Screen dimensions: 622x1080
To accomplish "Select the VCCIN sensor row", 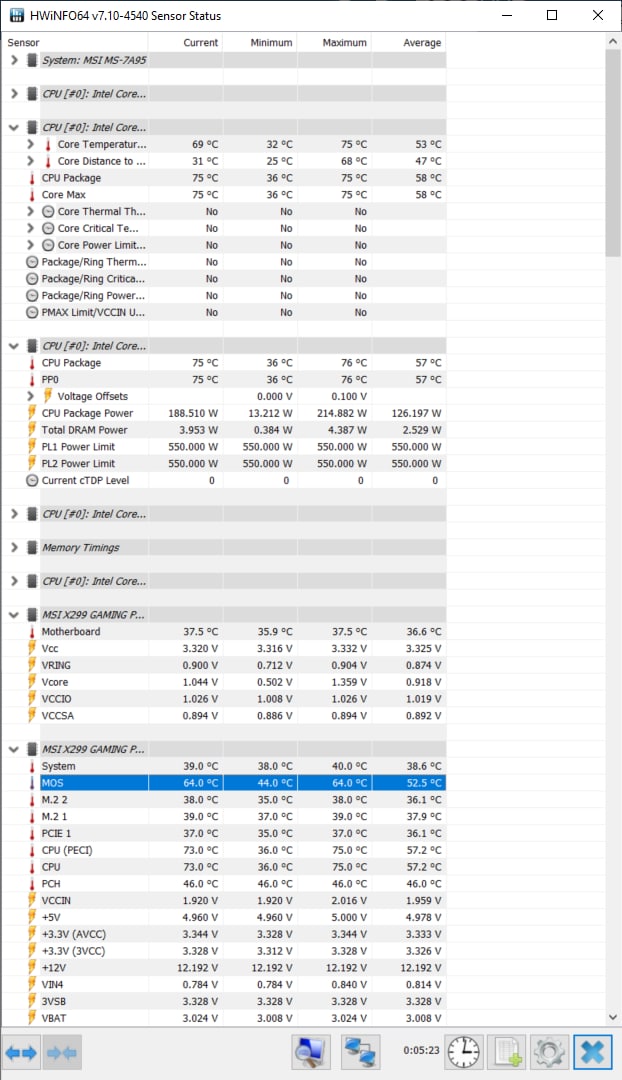I will point(224,900).
